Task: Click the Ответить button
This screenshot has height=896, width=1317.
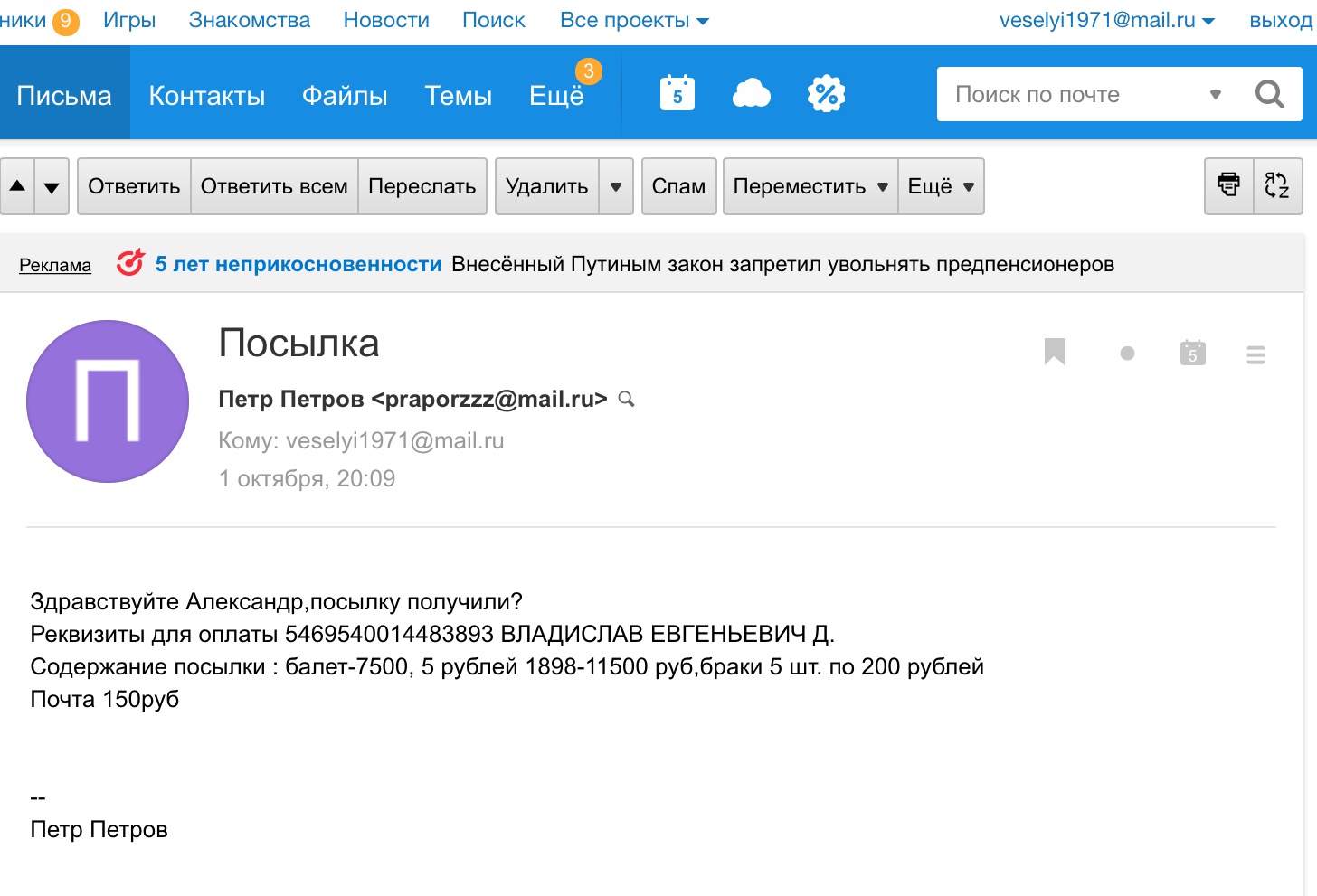Action: pyautogui.click(x=134, y=186)
